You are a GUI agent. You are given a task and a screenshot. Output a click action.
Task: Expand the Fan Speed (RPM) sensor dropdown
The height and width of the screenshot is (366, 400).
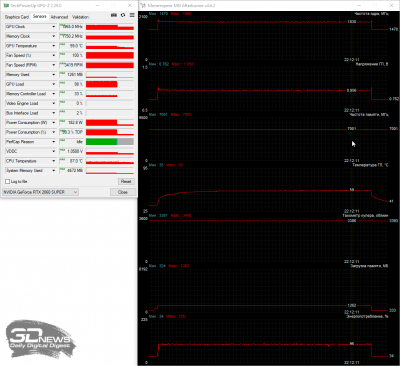[x=53, y=65]
